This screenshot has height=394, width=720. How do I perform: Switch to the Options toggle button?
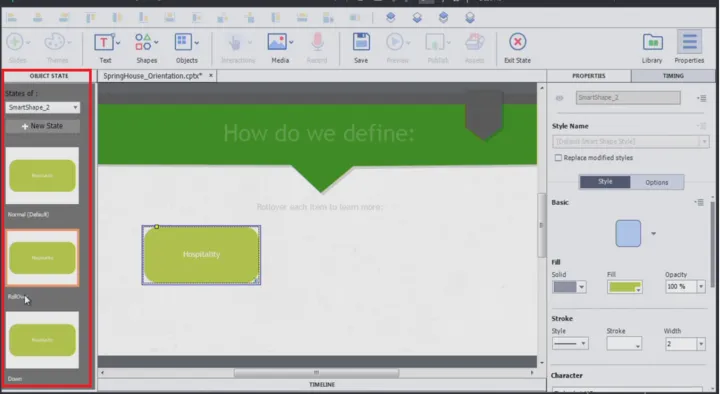click(657, 182)
